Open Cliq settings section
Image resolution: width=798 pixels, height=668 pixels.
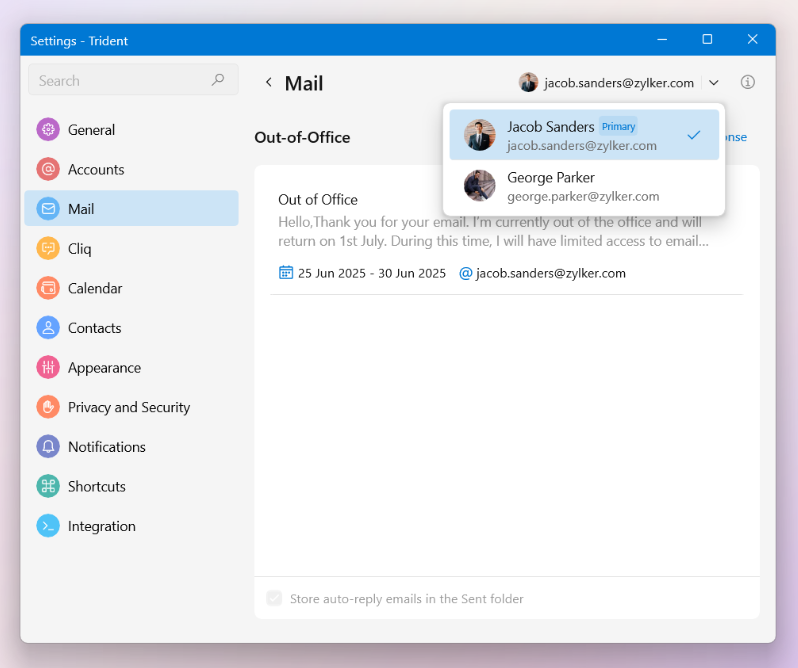pyautogui.click(x=131, y=248)
